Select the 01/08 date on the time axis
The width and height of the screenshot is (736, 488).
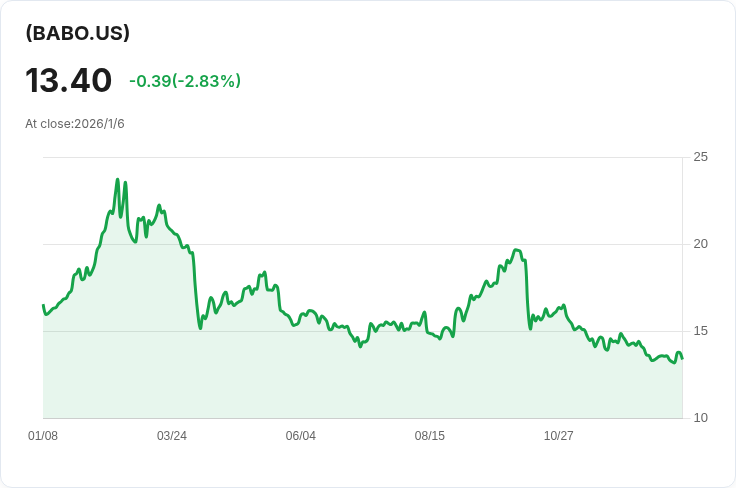(43, 436)
